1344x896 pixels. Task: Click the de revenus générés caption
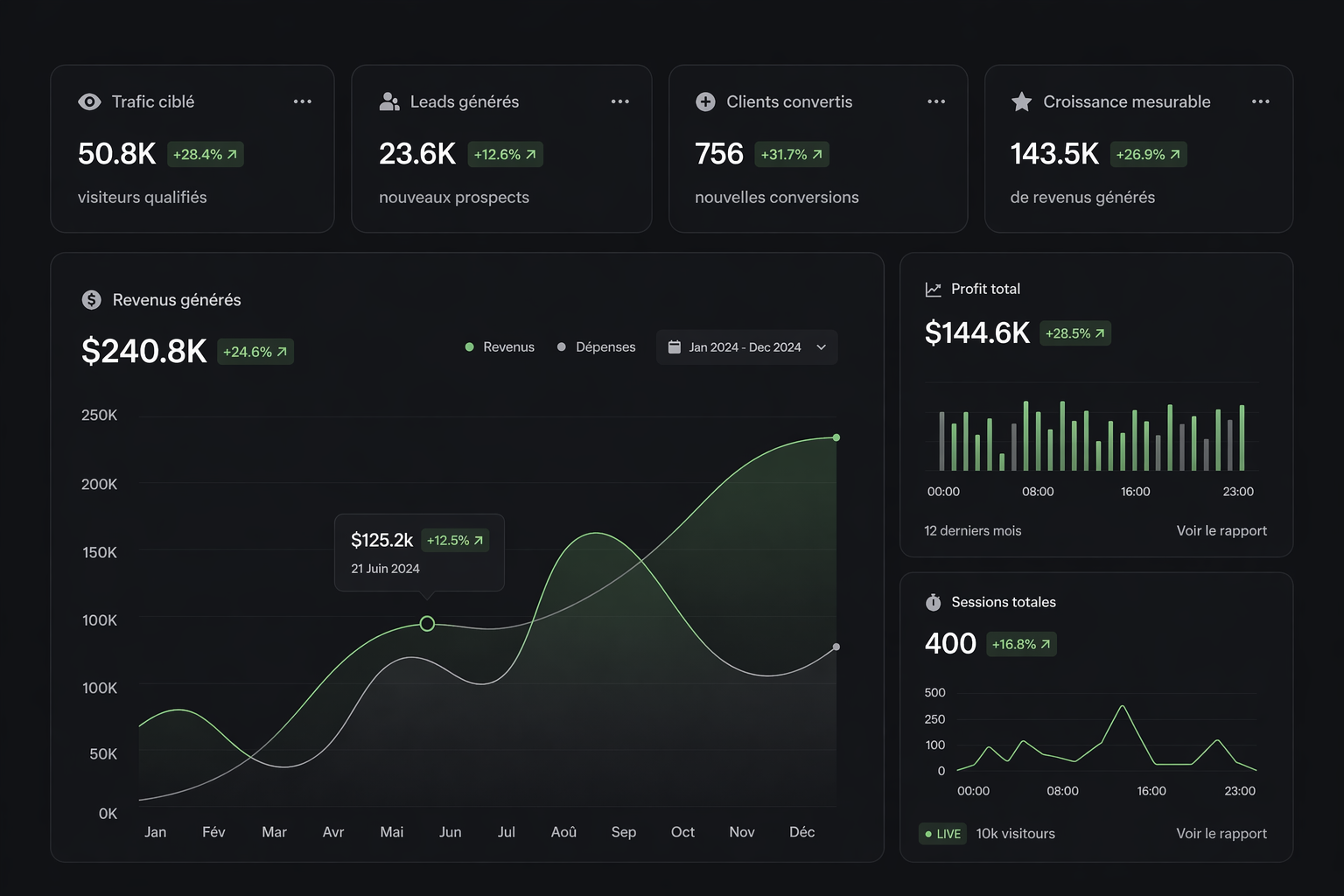point(1082,198)
